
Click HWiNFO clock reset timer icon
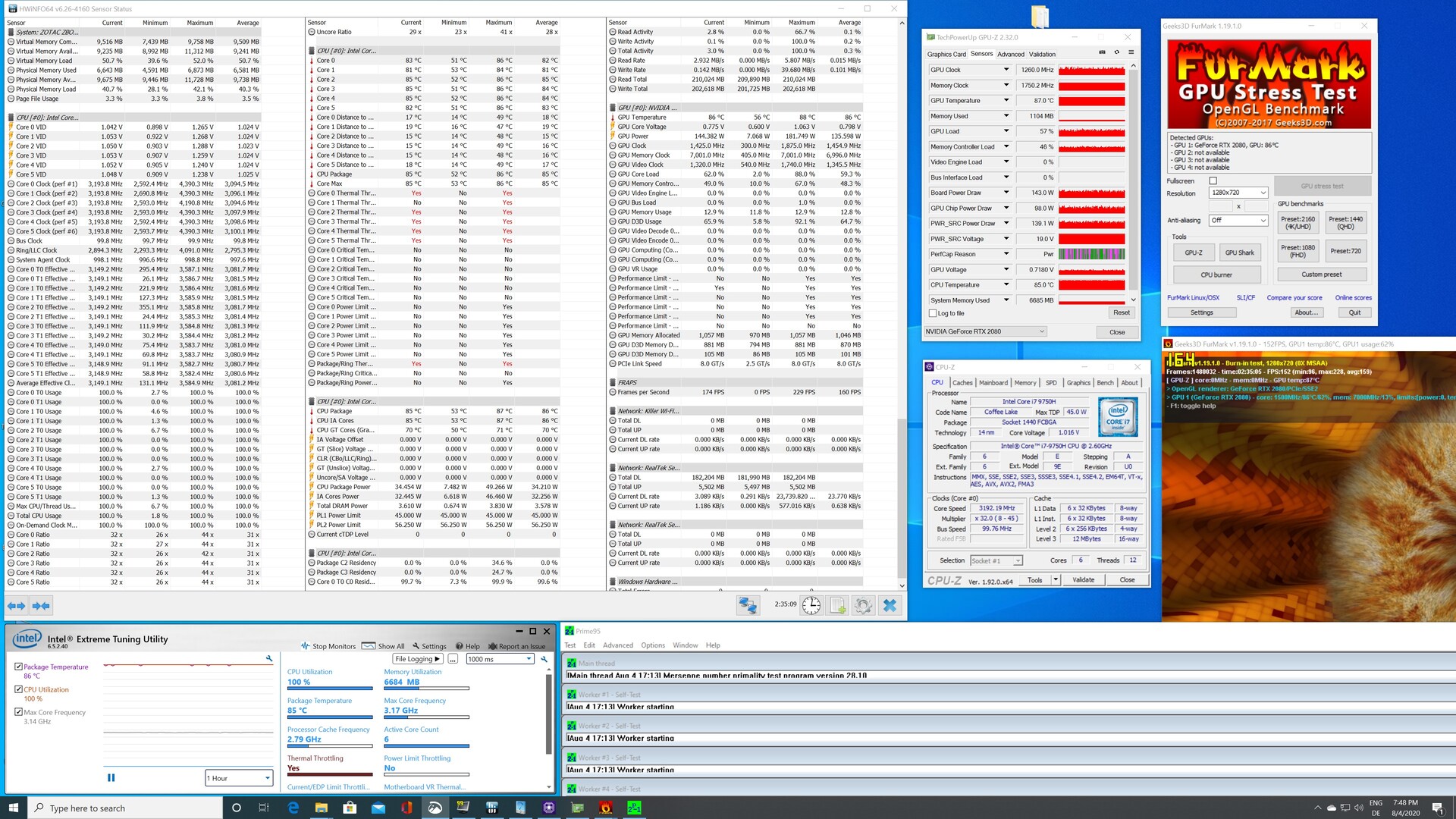pos(811,605)
